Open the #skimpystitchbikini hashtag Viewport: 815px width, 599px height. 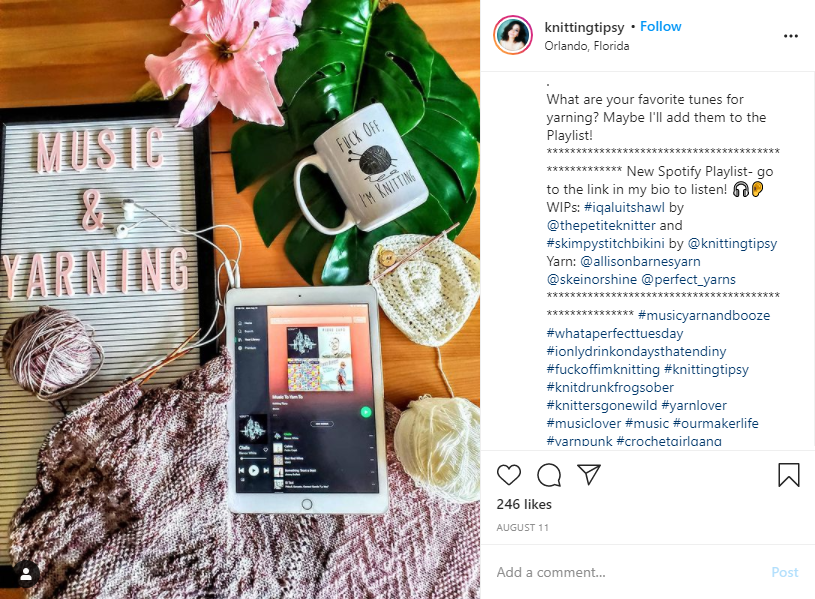606,243
